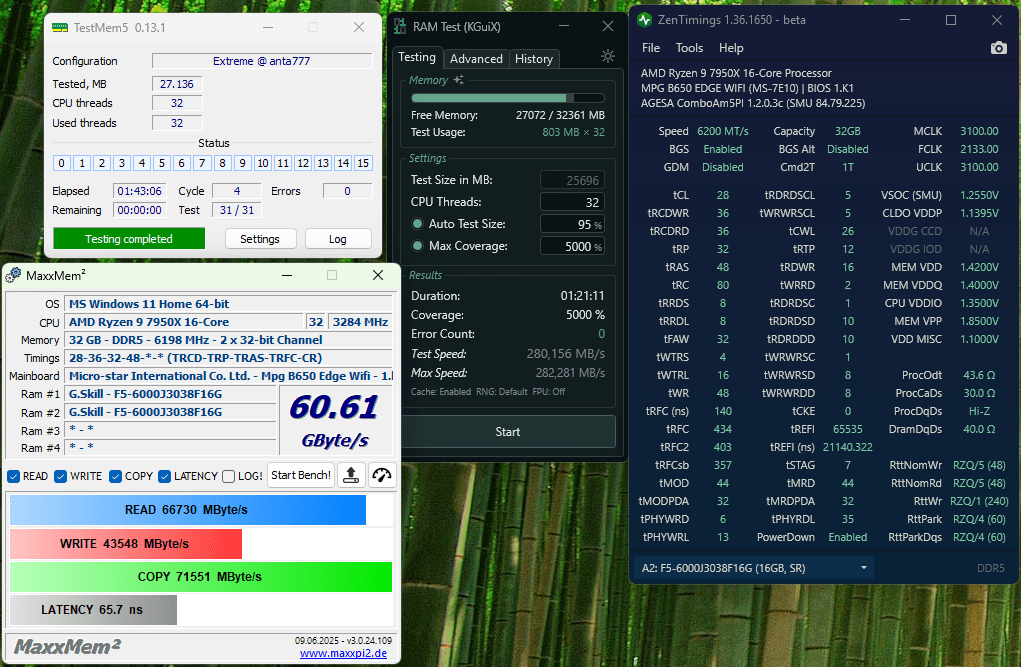The width and height of the screenshot is (1021, 667).
Task: Click the Elapsed 01:43:06 field
Action: [139, 191]
